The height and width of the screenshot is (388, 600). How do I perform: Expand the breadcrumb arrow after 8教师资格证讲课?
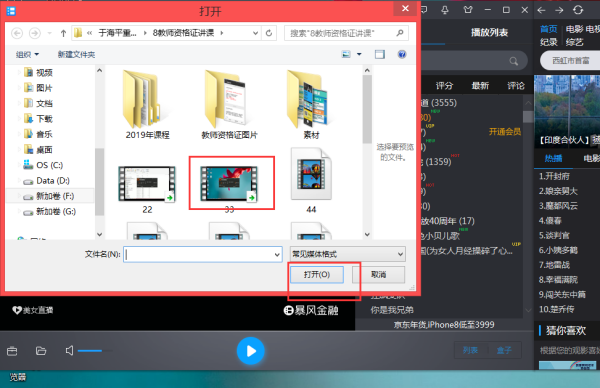click(x=222, y=33)
